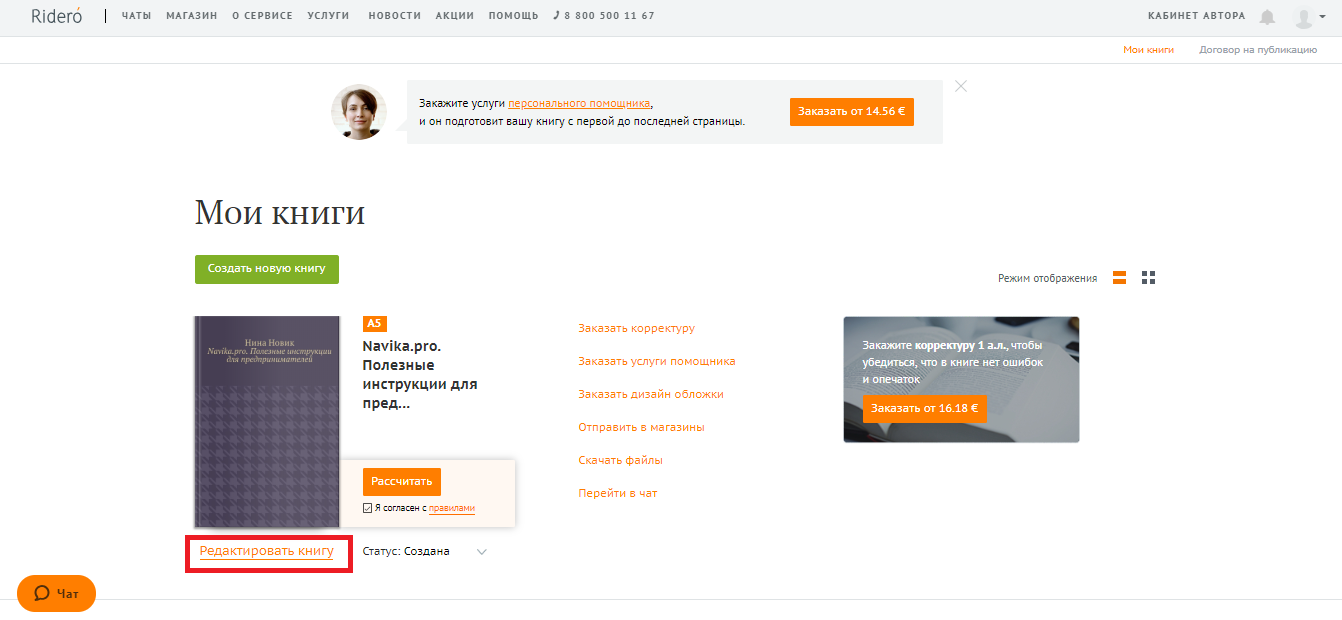Open the notifications bell
The width and height of the screenshot is (1342, 620).
[x=1267, y=17]
